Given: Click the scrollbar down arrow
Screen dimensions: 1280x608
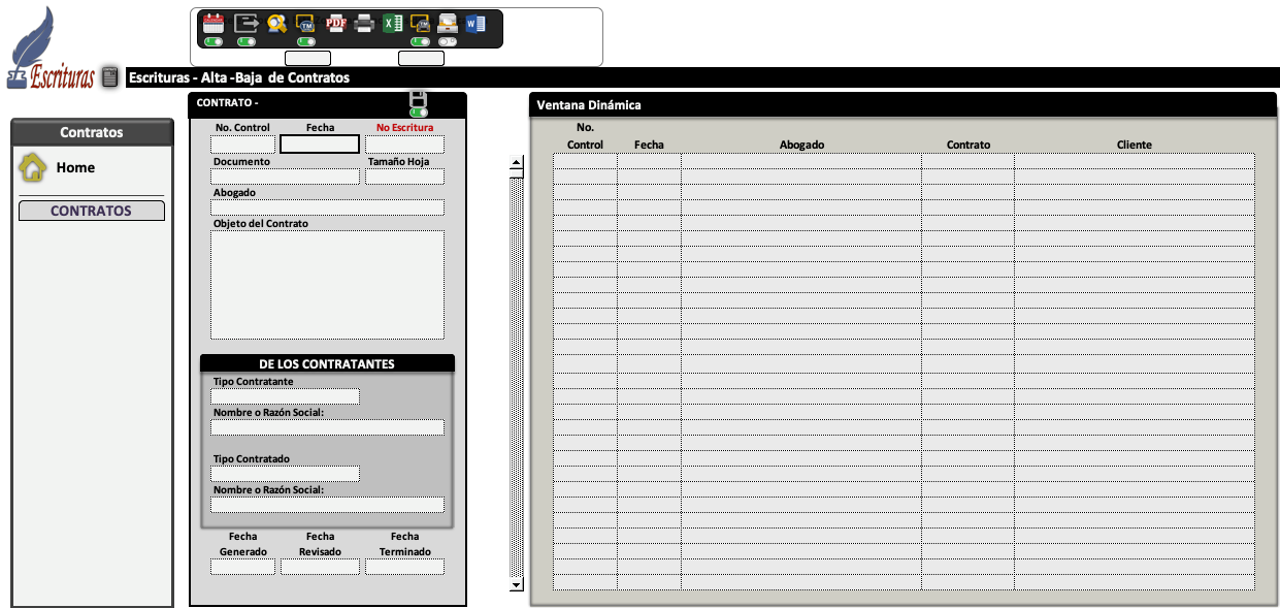Looking at the screenshot, I should pyautogui.click(x=516, y=585).
